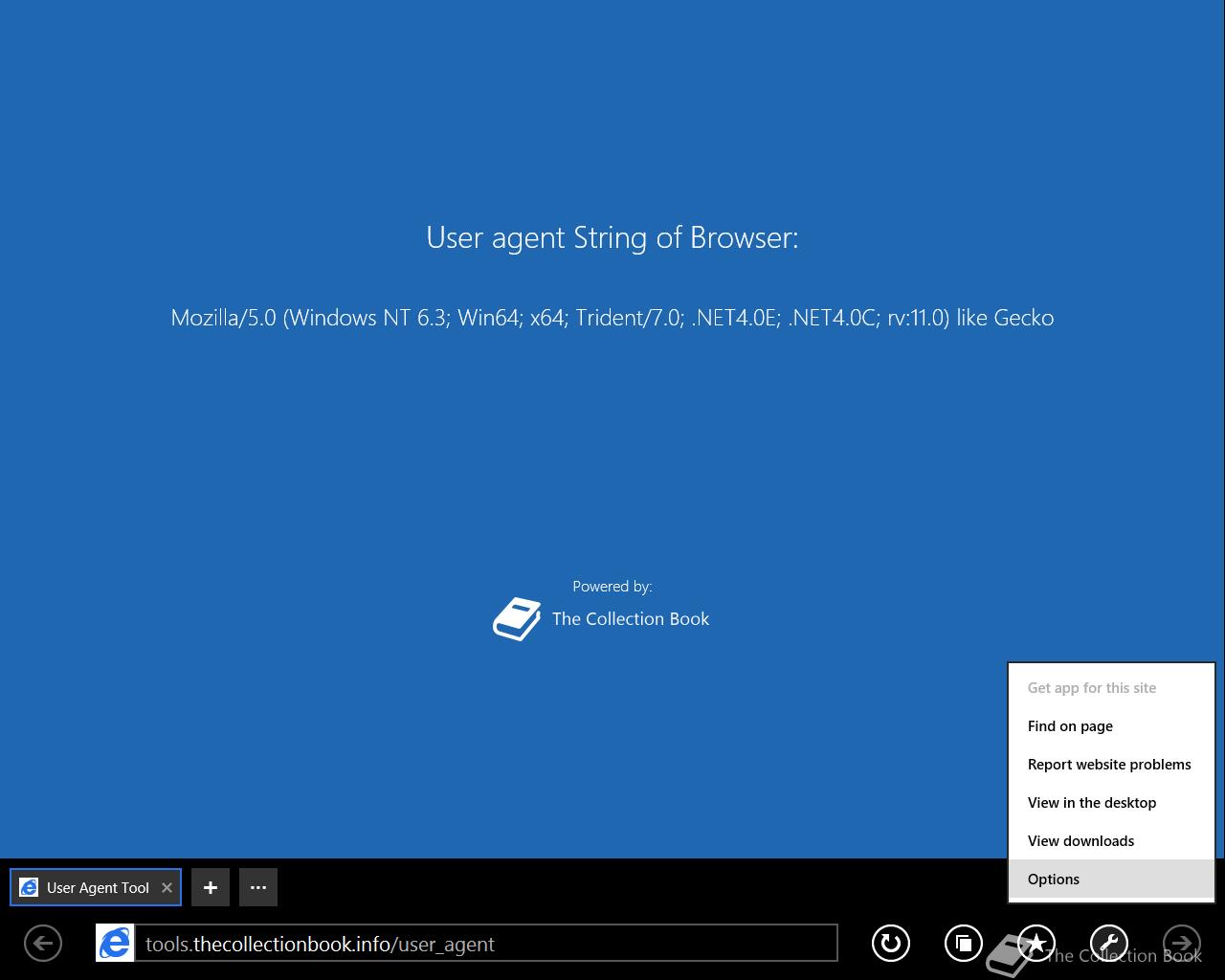Image resolution: width=1225 pixels, height=980 pixels.
Task: Open View downloads
Action: (x=1111, y=841)
